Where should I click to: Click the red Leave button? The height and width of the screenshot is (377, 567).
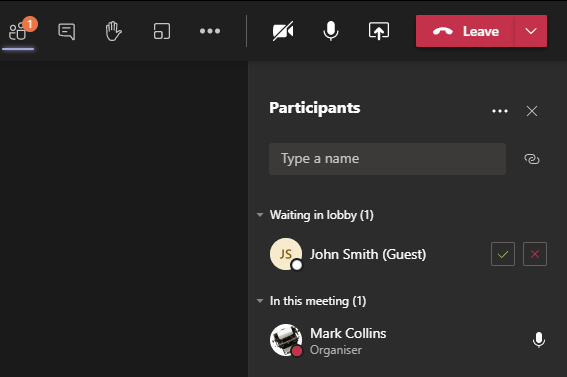(465, 31)
